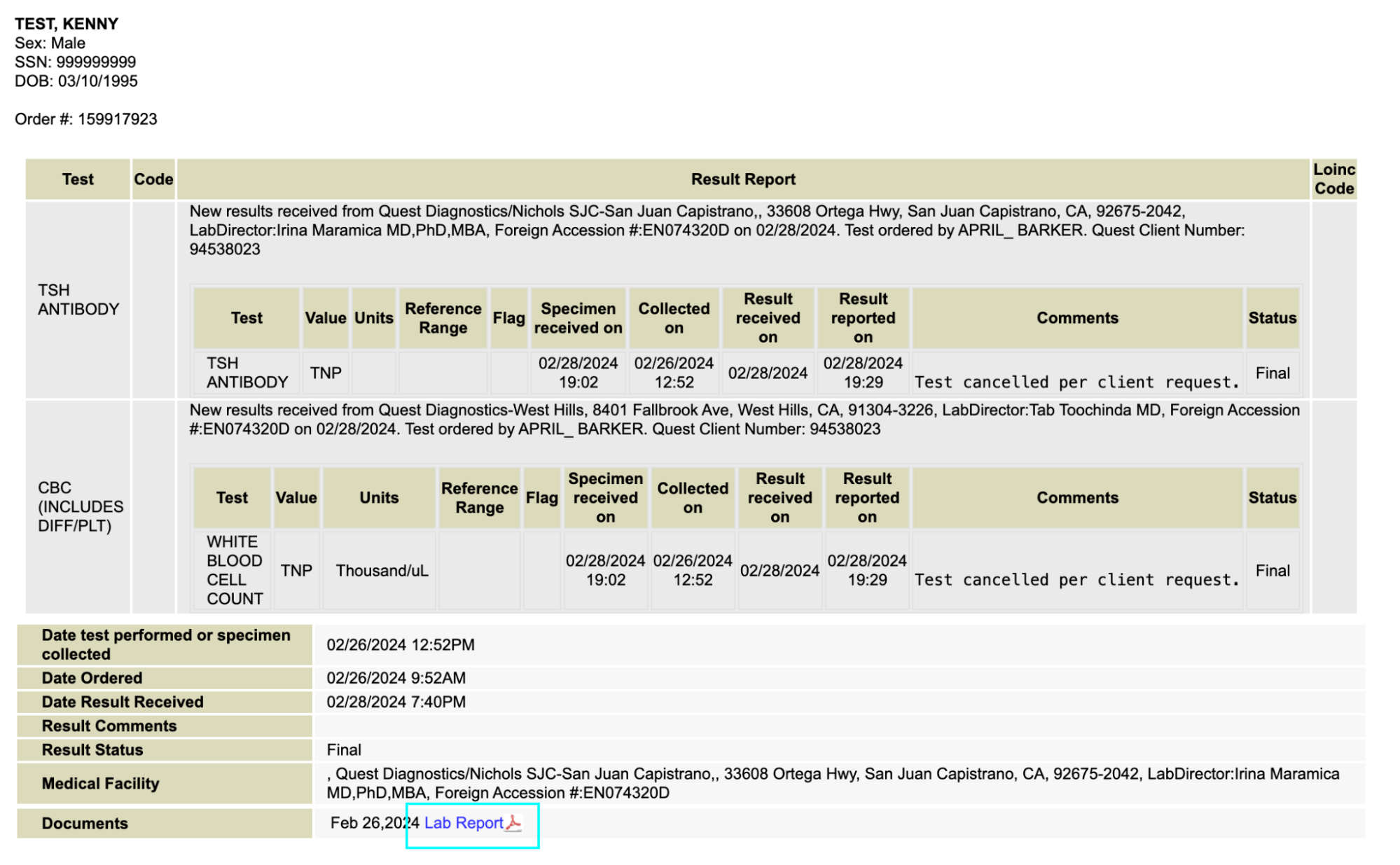Click Test cancelled comment in TSH row
Image resolution: width=1400 pixels, height=865 pixels.
(1076, 382)
